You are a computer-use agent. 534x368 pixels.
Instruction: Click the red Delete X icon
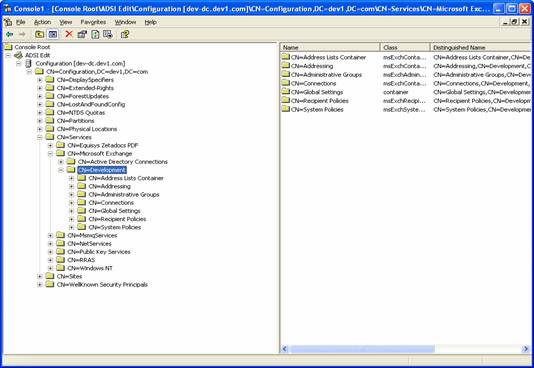point(69,34)
